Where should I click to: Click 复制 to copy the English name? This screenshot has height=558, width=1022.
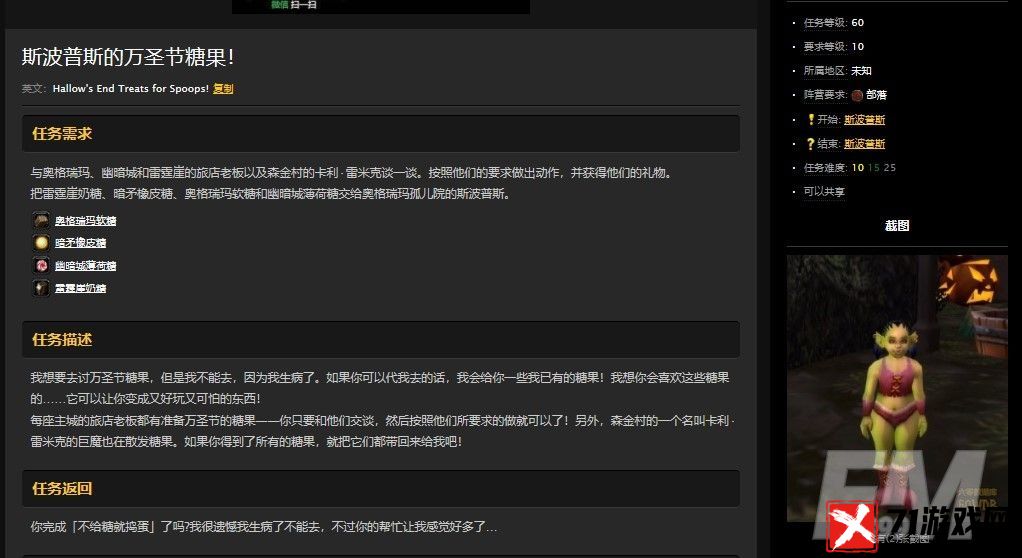pyautogui.click(x=223, y=89)
